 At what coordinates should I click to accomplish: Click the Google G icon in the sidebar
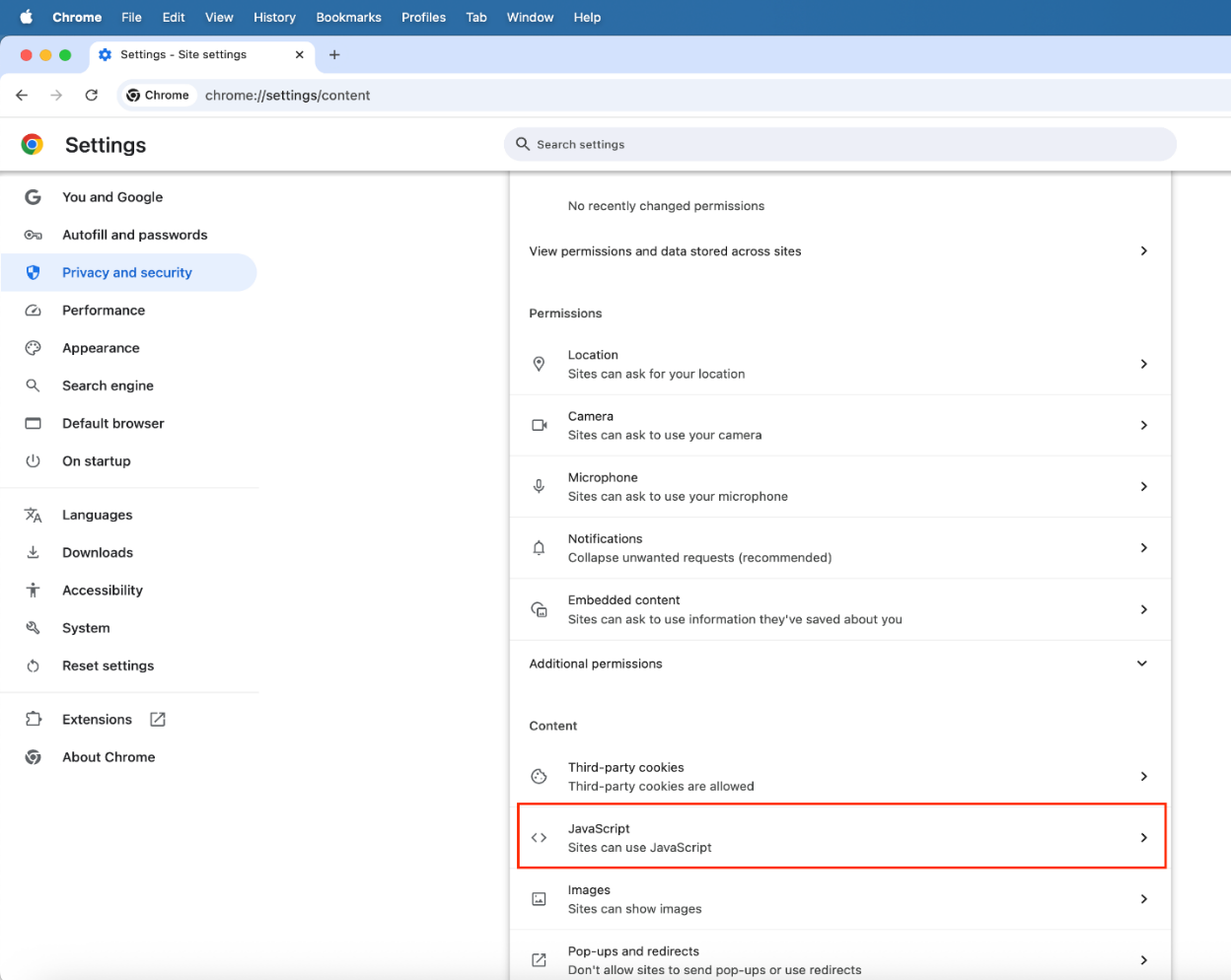(x=33, y=197)
